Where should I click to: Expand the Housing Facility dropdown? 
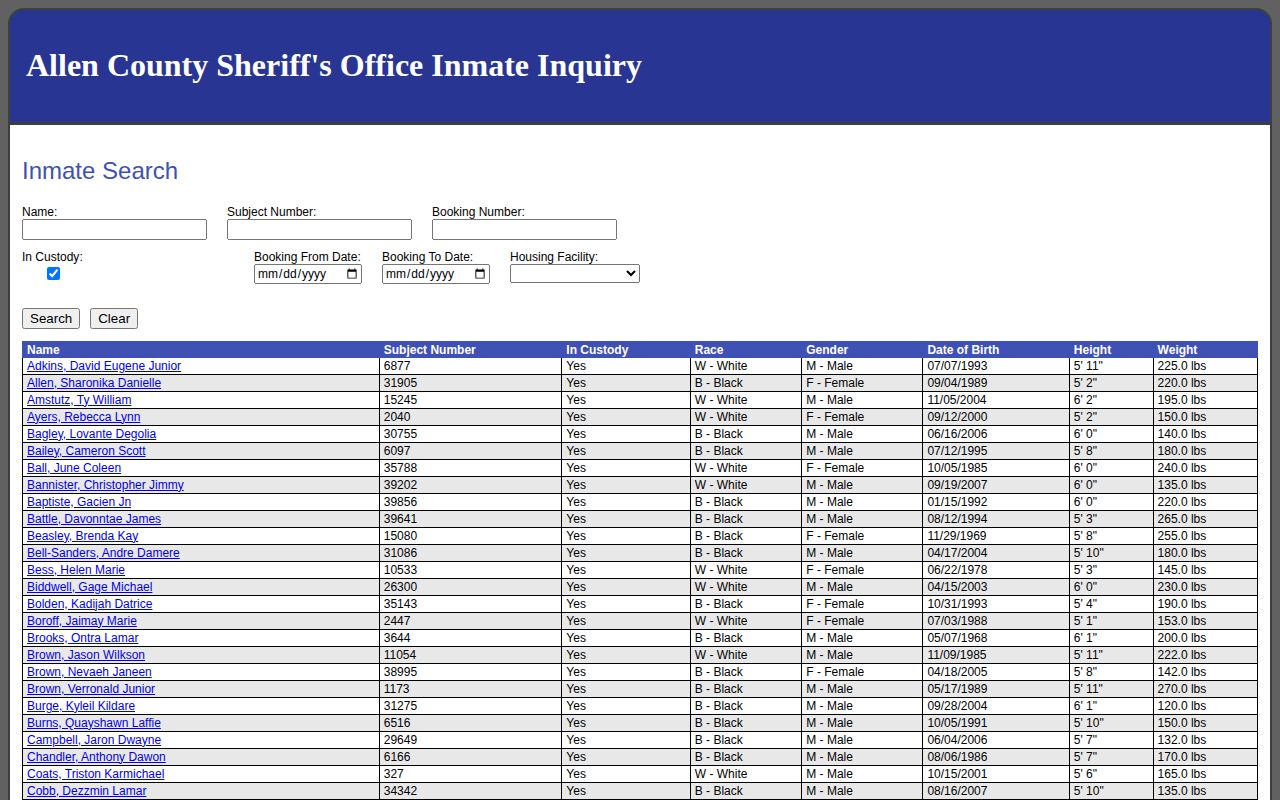pos(575,273)
